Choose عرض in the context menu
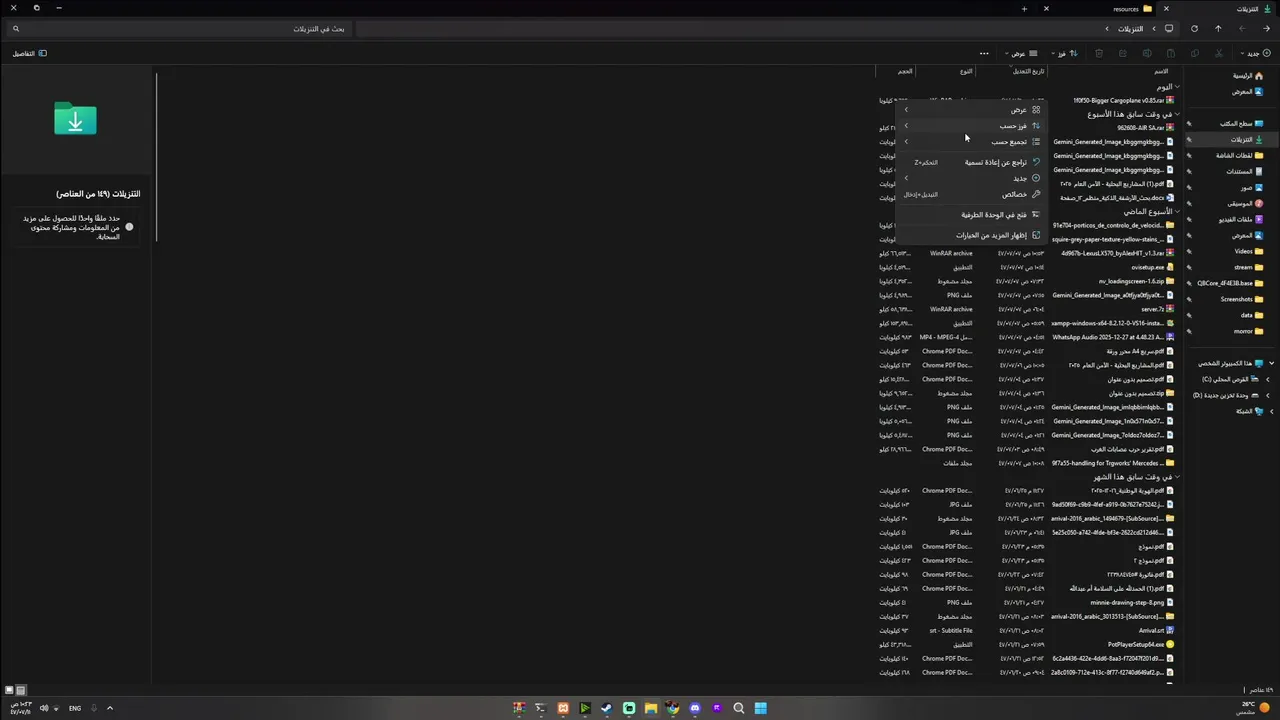Viewport: 1280px width, 720px height. tap(972, 110)
